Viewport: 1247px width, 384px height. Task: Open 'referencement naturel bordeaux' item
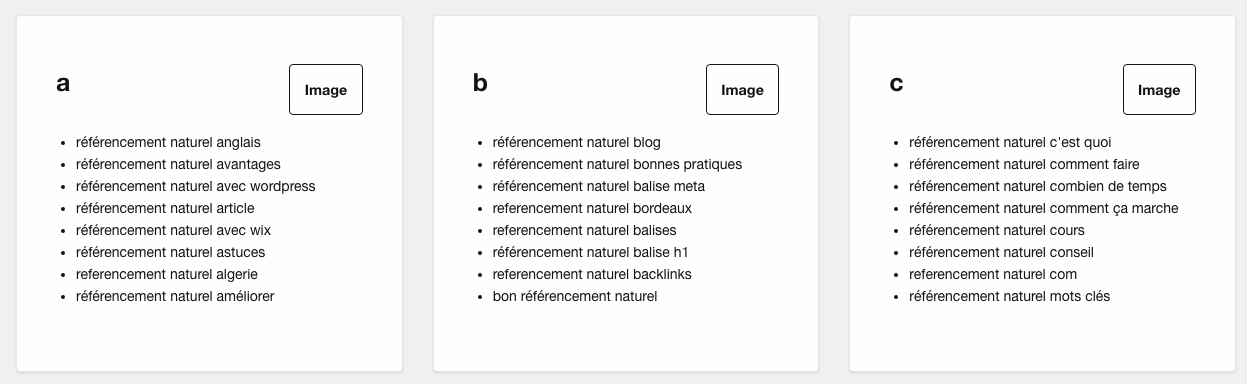592,208
